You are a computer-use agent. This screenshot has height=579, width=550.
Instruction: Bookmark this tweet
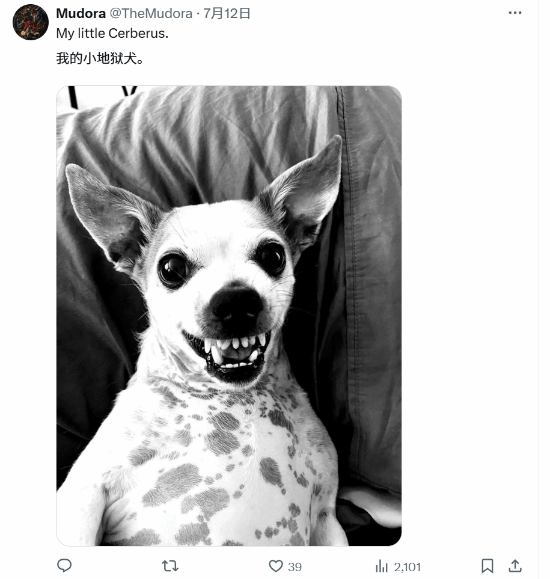(487, 566)
